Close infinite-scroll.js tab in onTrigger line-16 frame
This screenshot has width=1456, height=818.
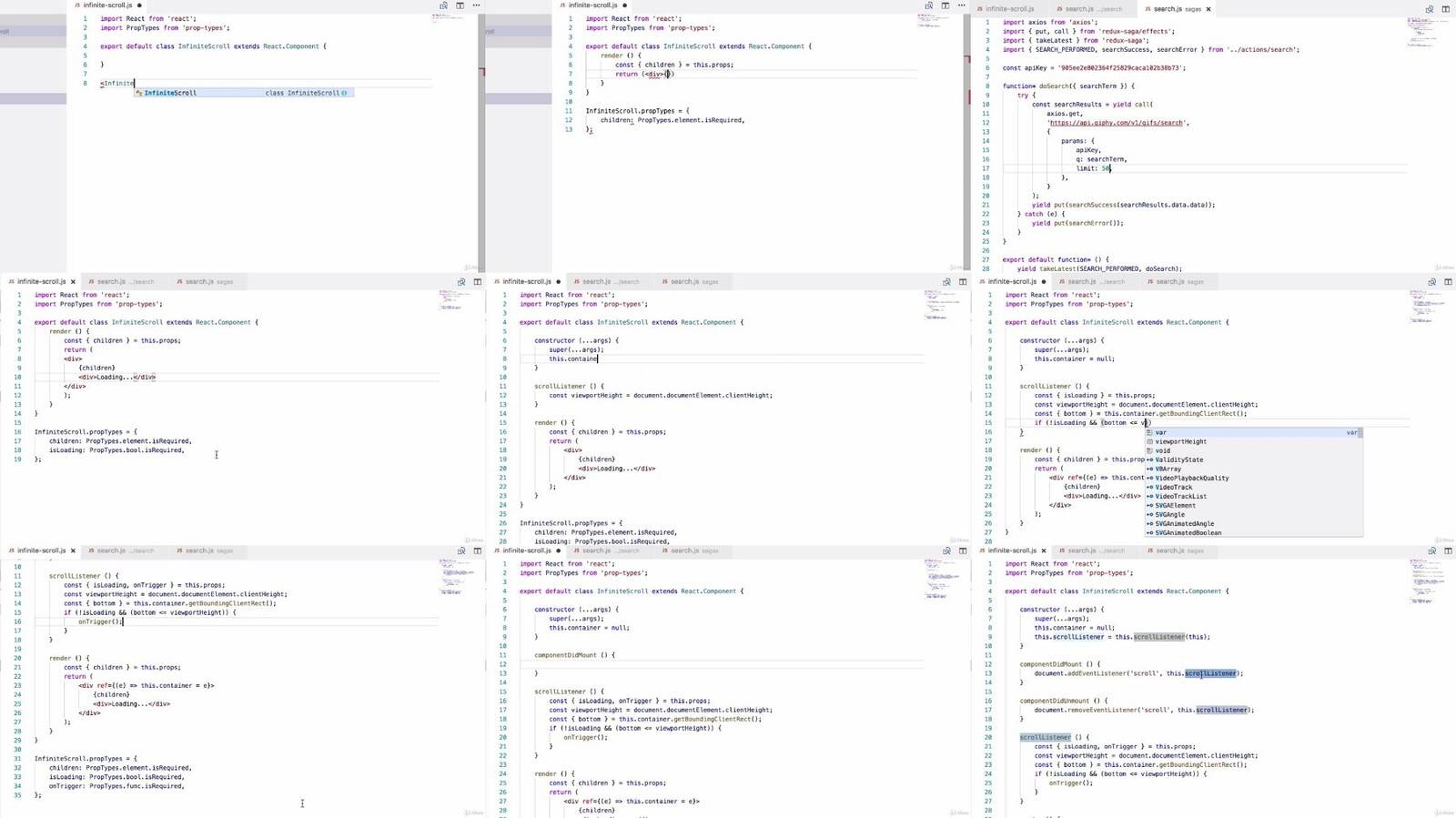(73, 550)
